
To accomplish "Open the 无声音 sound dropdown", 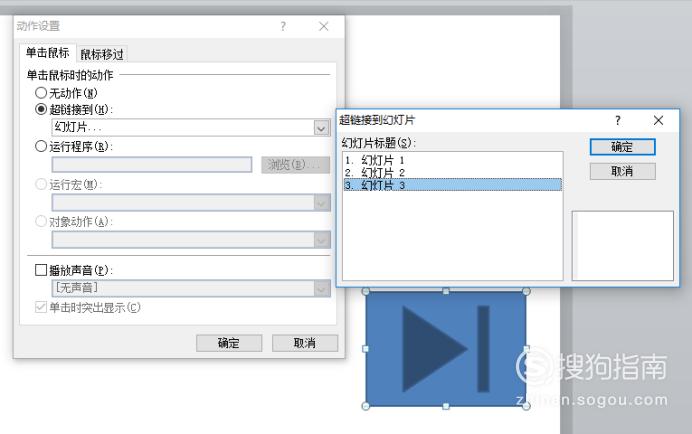I will pos(191,288).
